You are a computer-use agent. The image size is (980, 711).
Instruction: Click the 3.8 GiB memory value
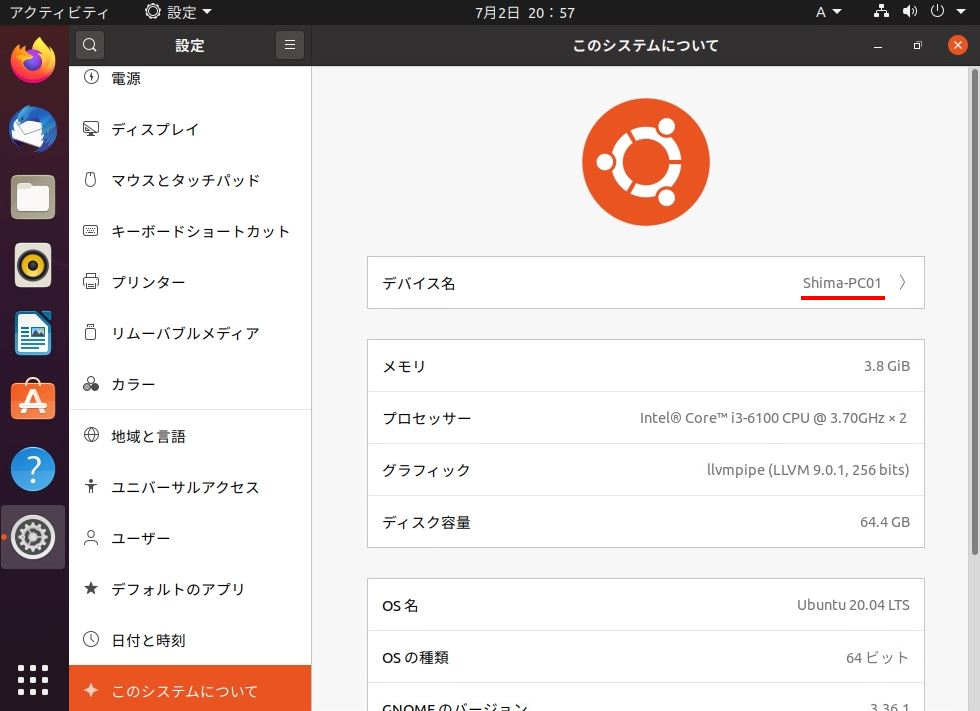(x=887, y=366)
